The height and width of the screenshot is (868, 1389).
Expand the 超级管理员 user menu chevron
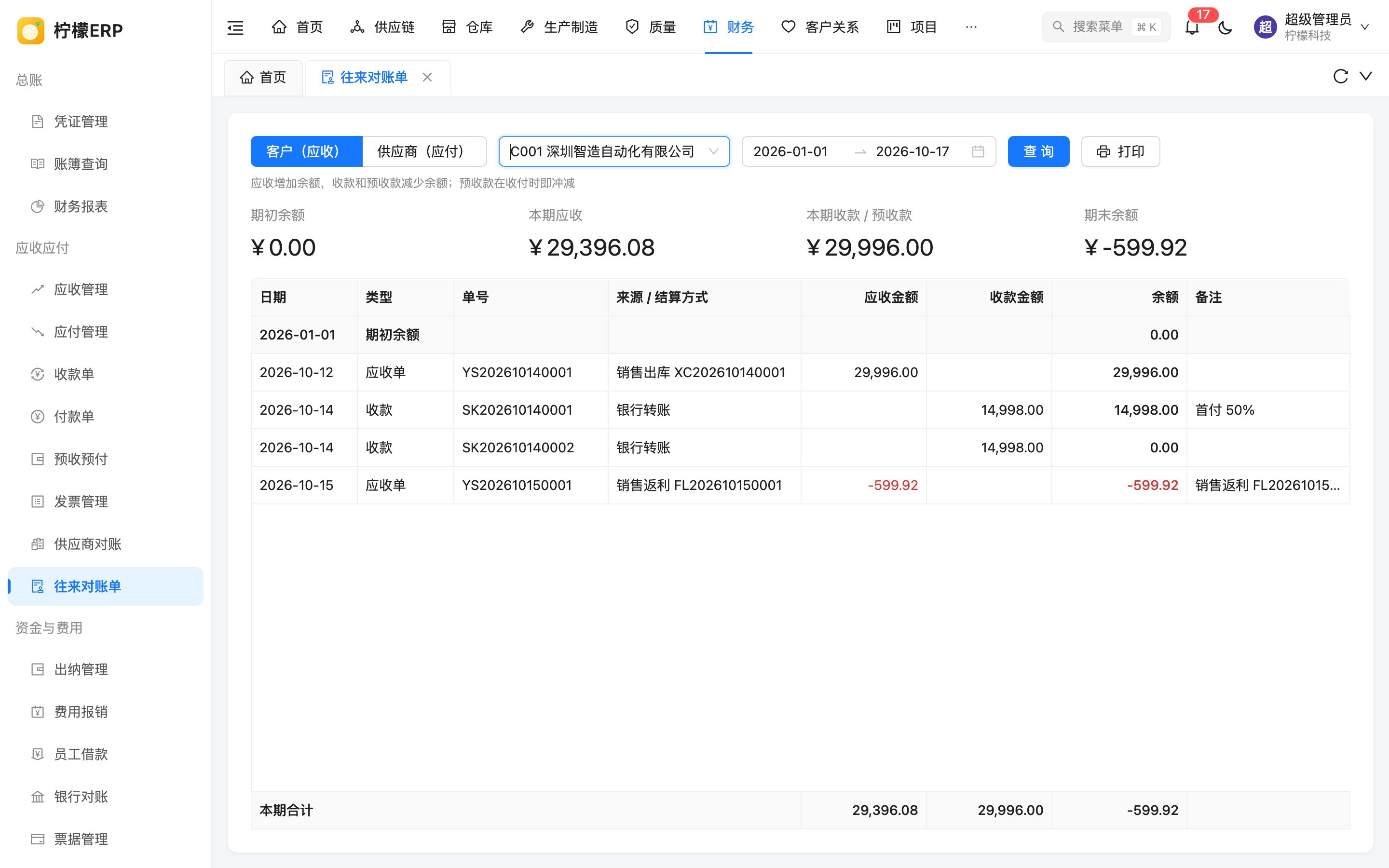tap(1365, 27)
